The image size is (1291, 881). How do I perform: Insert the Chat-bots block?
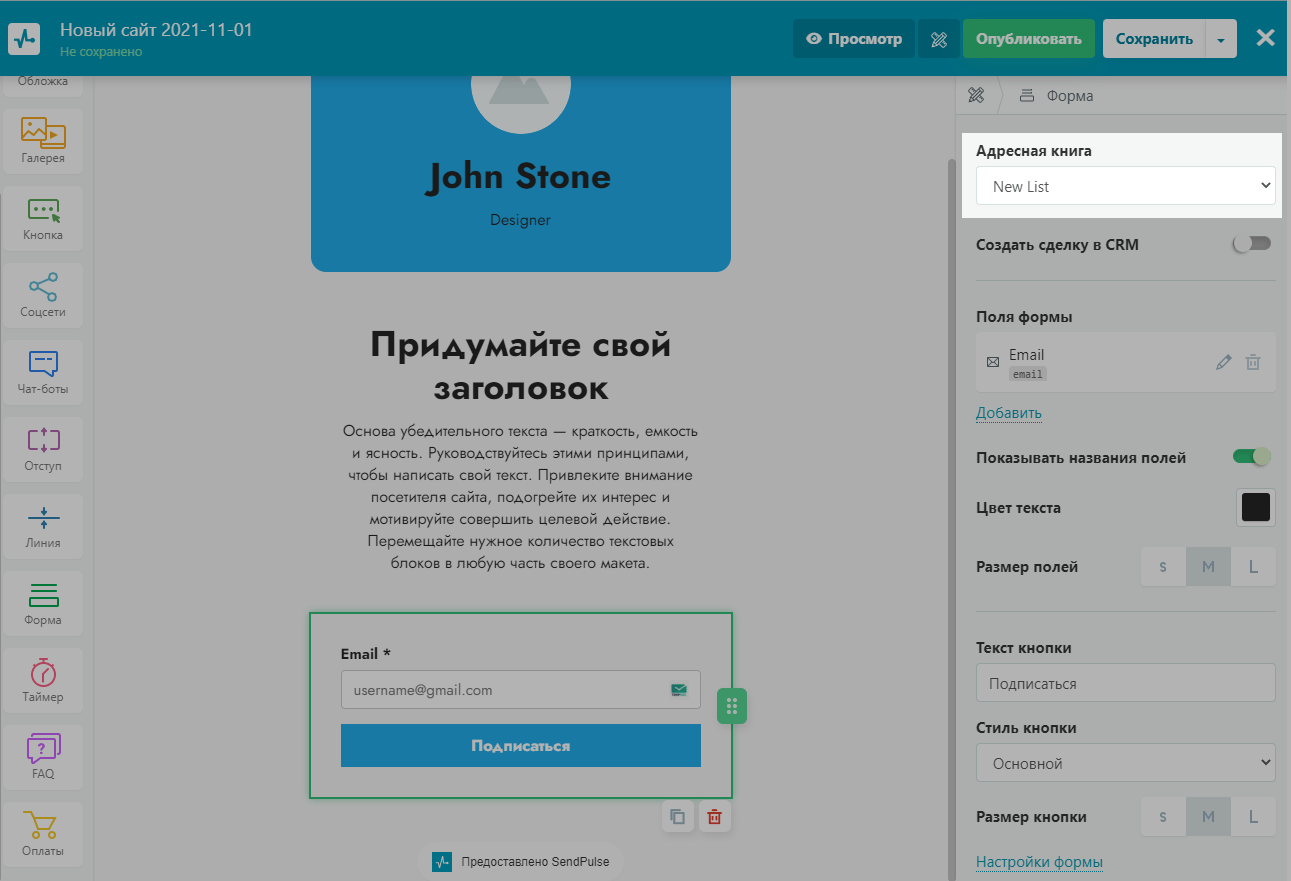[x=43, y=371]
